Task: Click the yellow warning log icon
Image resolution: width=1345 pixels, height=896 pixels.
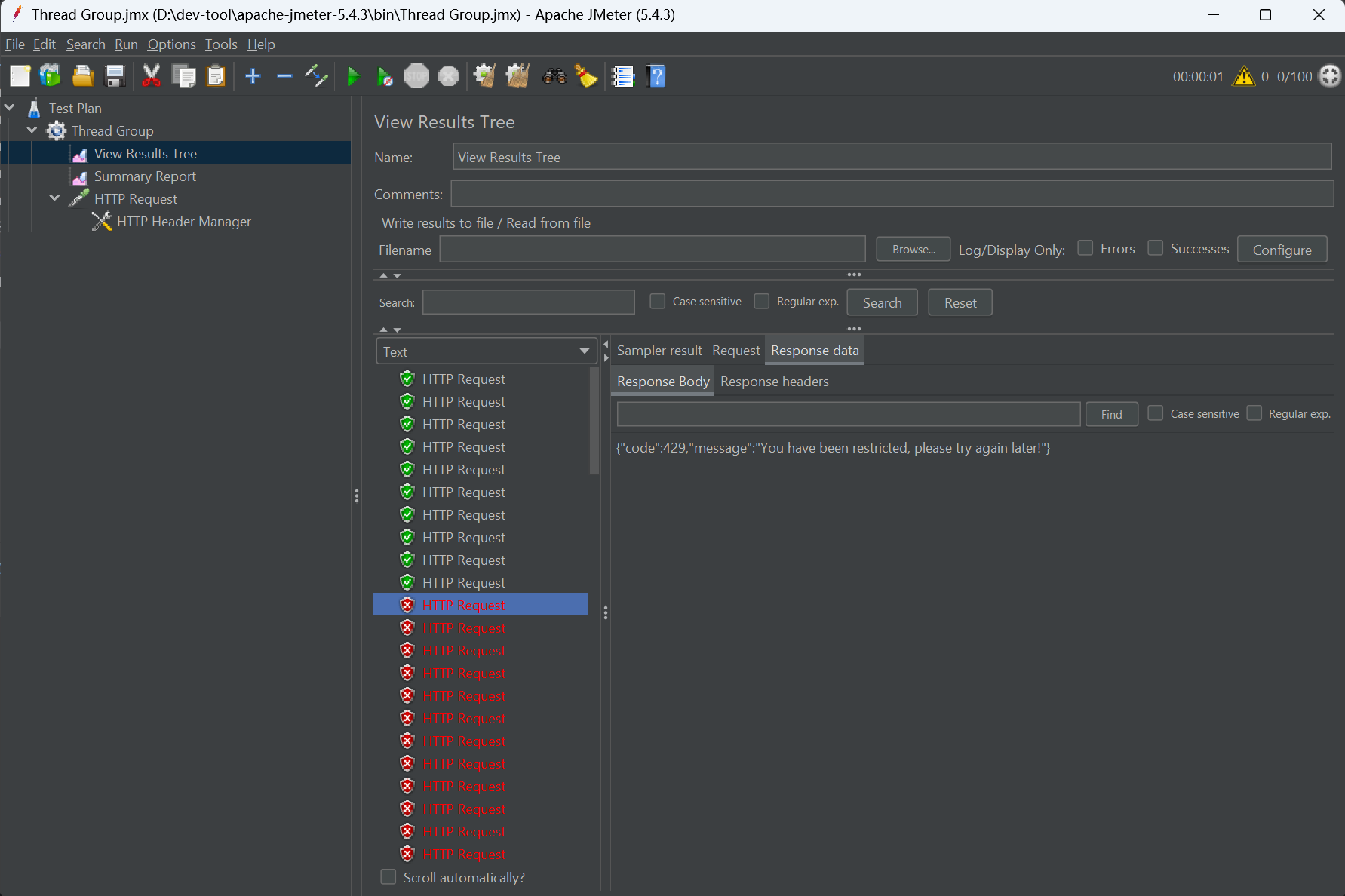Action: pos(1243,76)
